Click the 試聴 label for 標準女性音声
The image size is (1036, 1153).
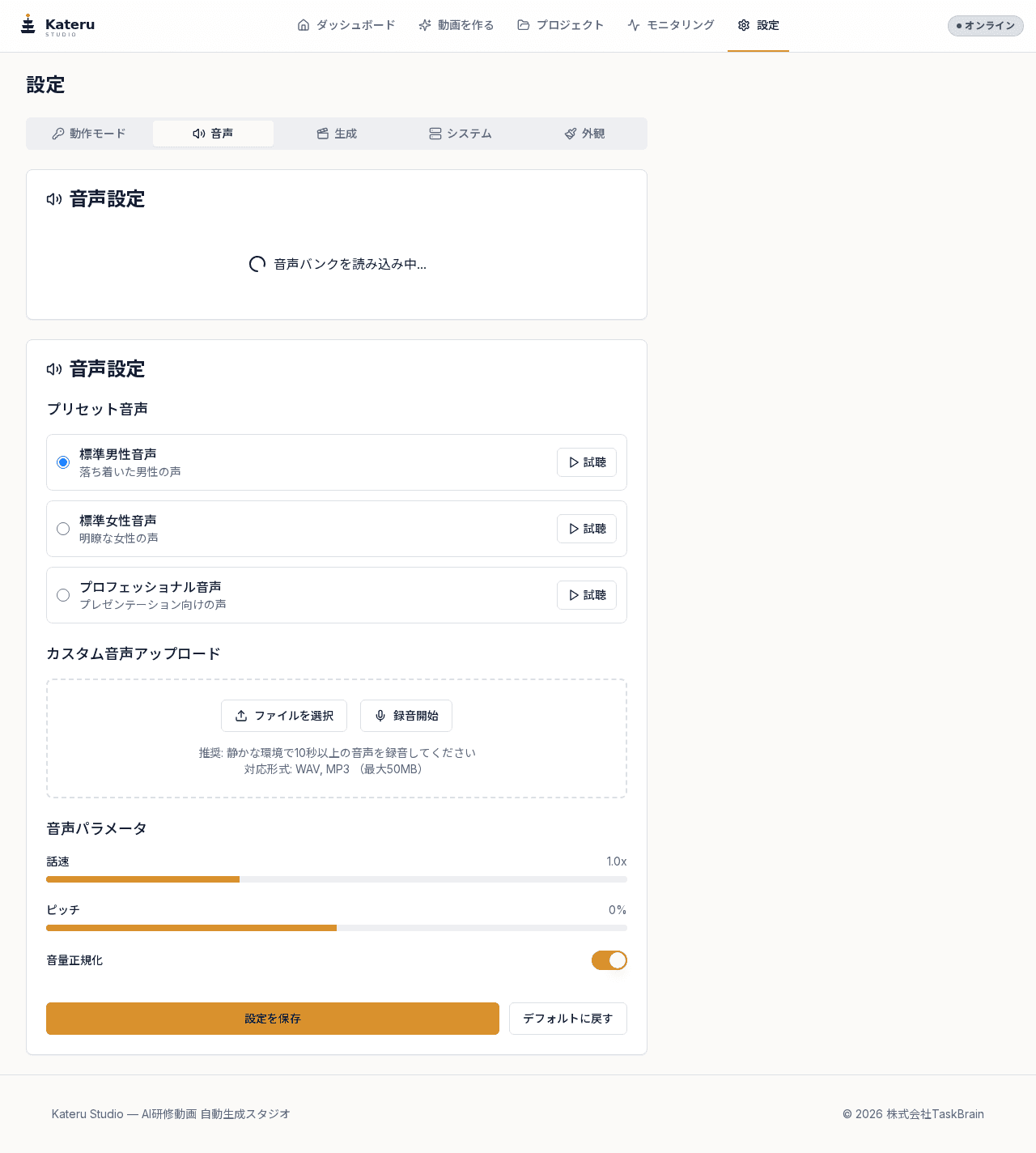click(595, 529)
